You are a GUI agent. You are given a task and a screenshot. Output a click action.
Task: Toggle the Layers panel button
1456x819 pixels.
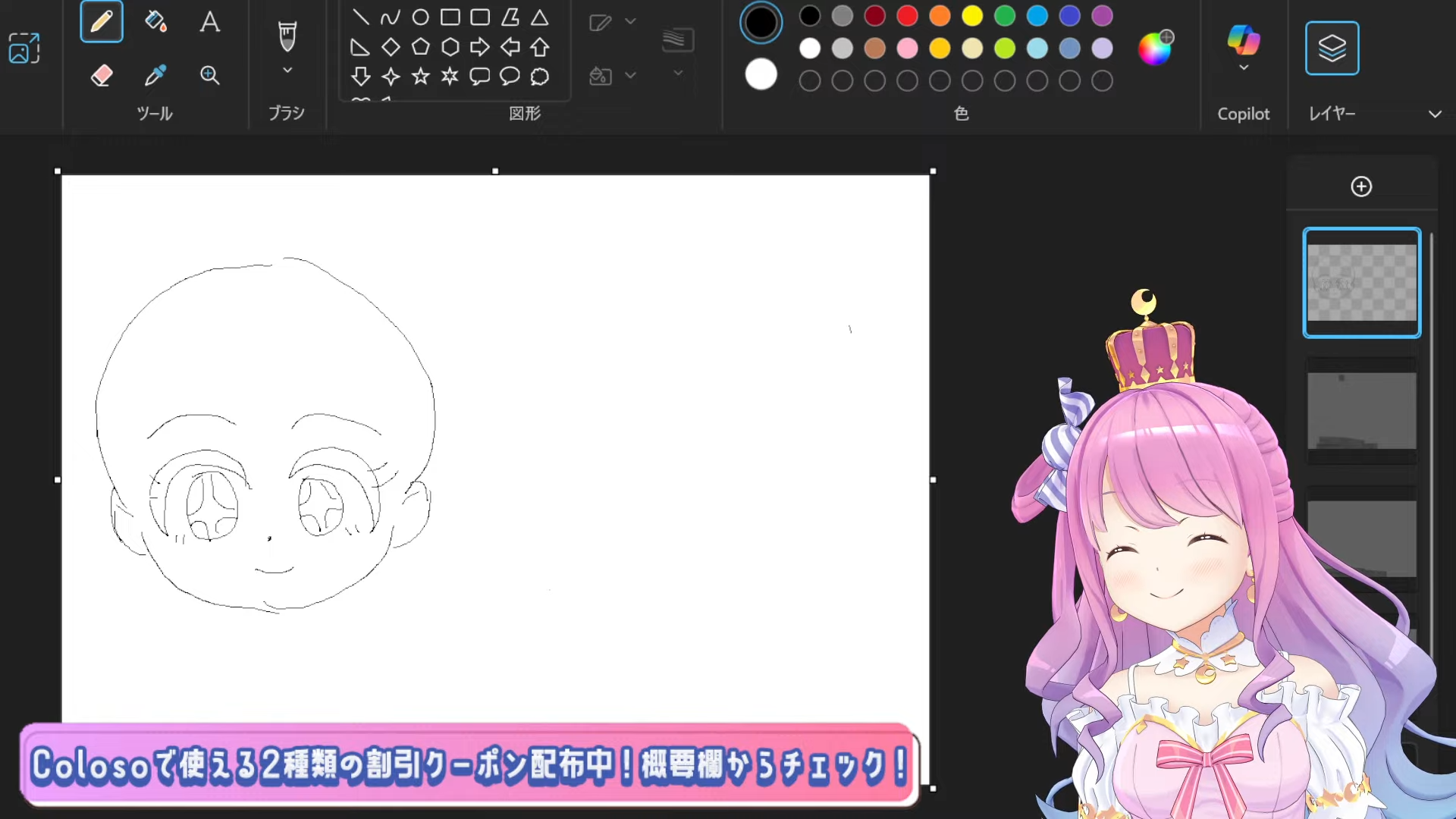coord(1332,48)
